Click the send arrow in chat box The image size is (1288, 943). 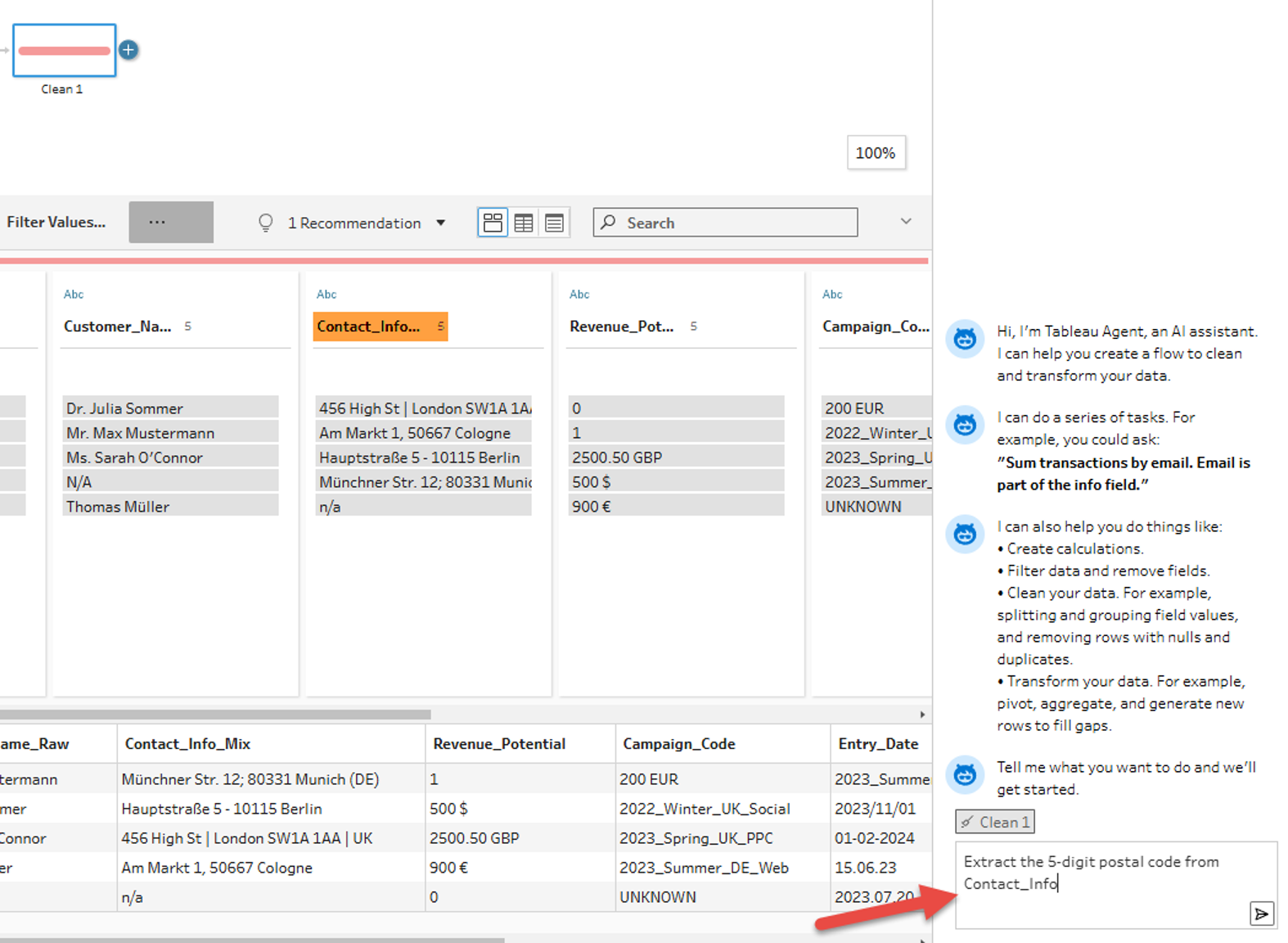[1261, 914]
